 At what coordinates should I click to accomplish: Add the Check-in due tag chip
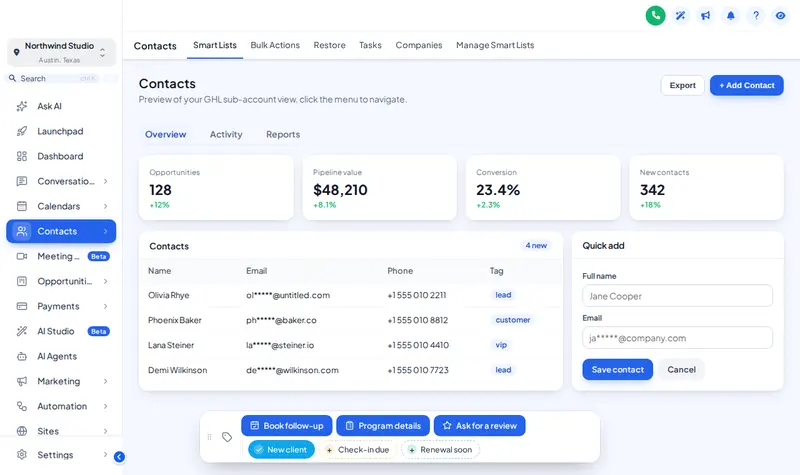tap(358, 449)
